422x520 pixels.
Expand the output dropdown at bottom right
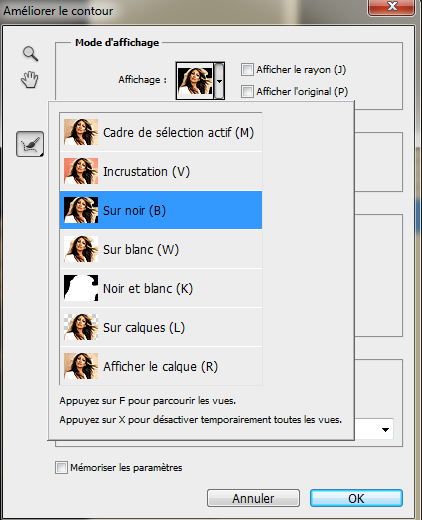pyautogui.click(x=385, y=430)
